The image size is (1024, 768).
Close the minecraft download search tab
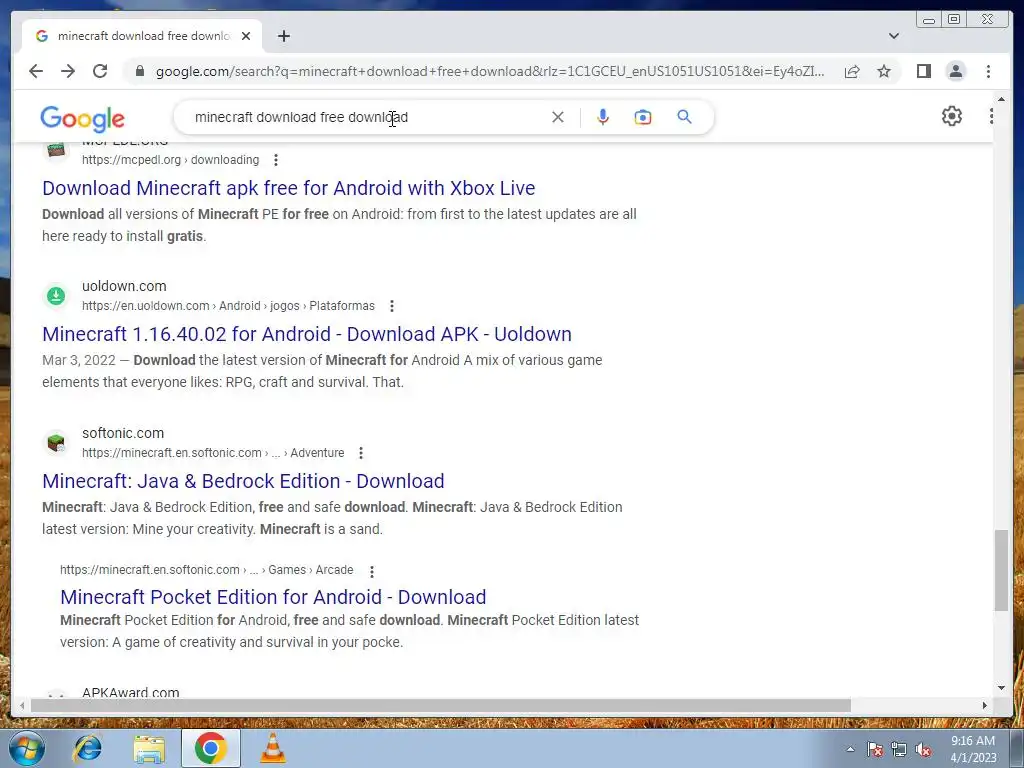[x=246, y=36]
